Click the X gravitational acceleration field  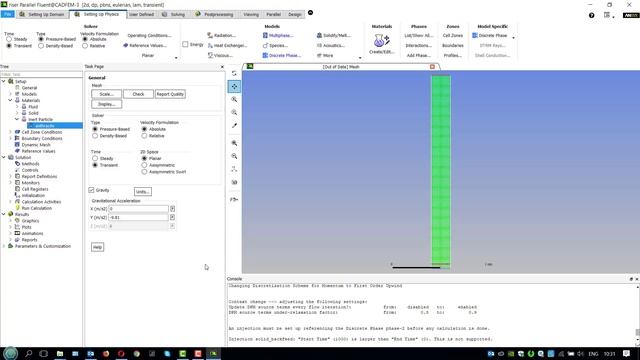[138, 209]
